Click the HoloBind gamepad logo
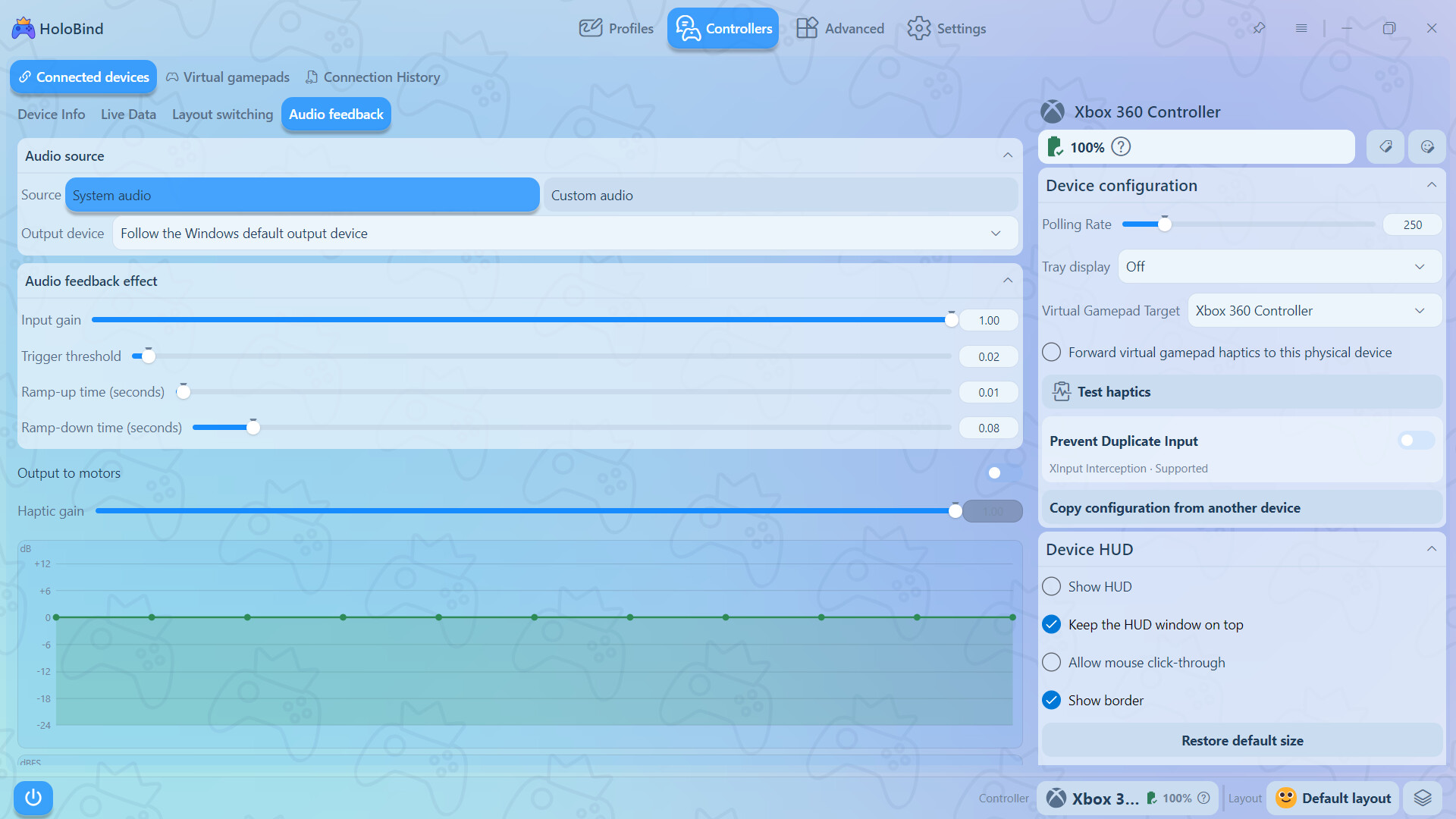1456x819 pixels. pos(23,29)
